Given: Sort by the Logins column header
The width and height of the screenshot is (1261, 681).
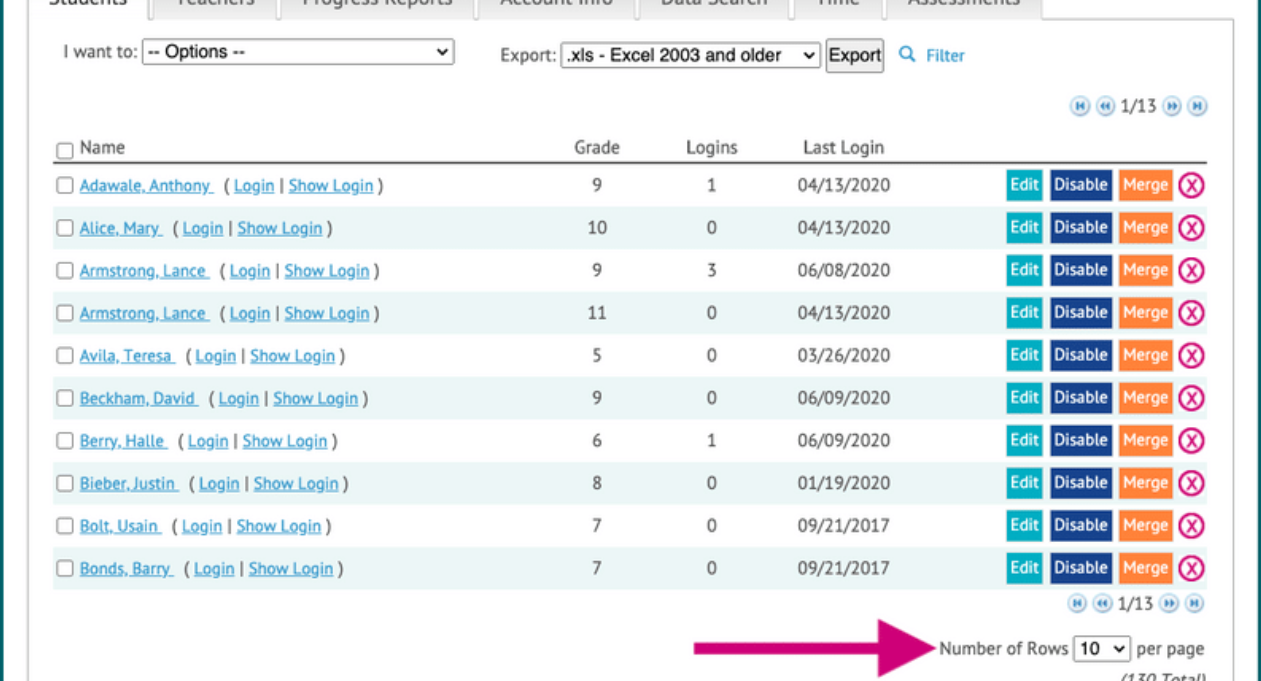Looking at the screenshot, I should coord(712,148).
